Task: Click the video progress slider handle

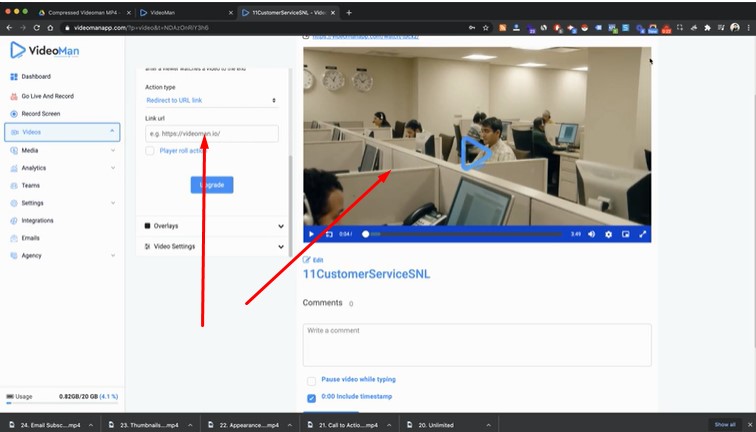Action: coord(365,234)
